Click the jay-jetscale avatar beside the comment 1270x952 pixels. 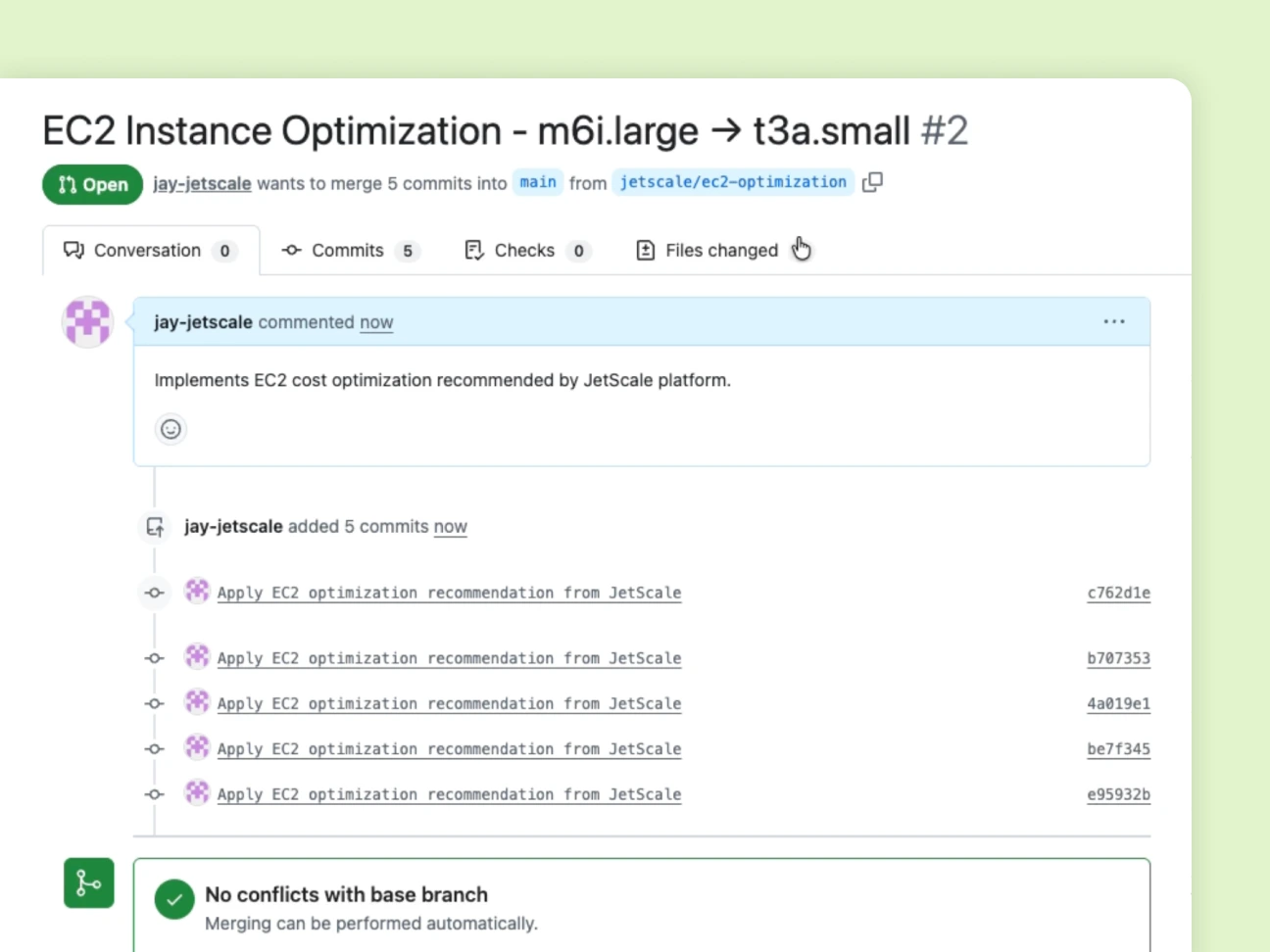click(x=87, y=321)
